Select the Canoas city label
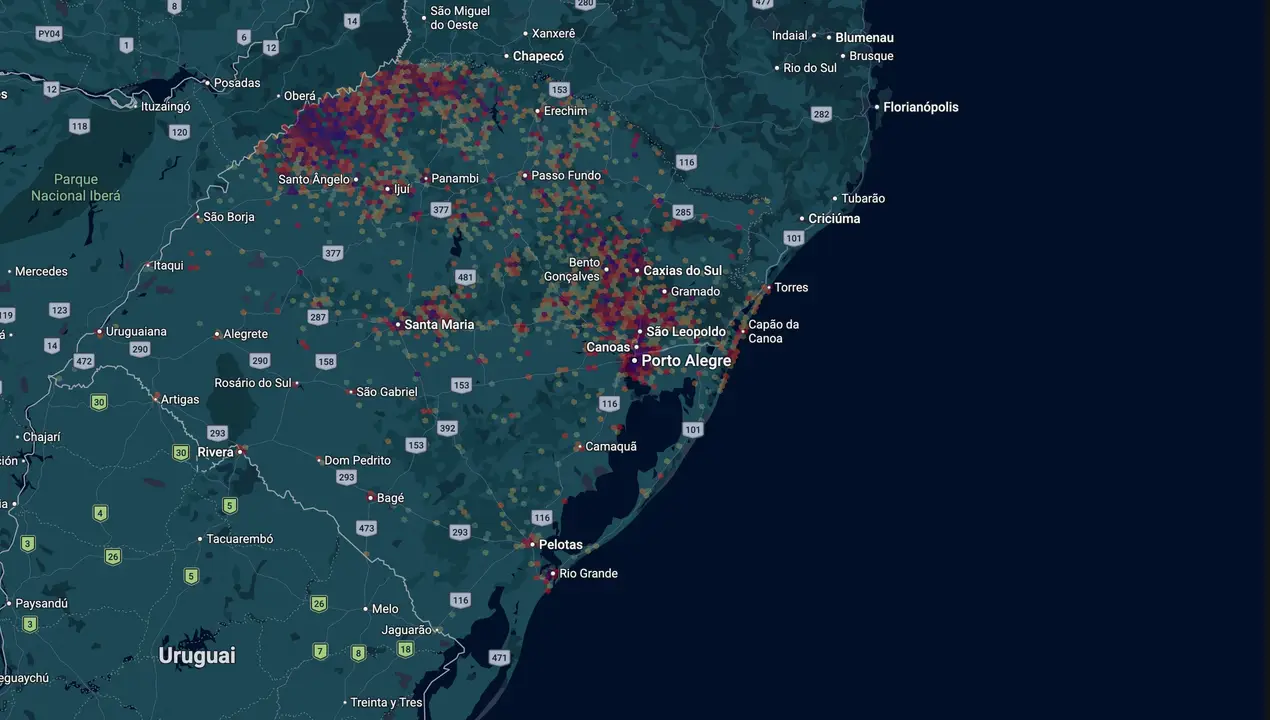The height and width of the screenshot is (720, 1270). tap(608, 348)
